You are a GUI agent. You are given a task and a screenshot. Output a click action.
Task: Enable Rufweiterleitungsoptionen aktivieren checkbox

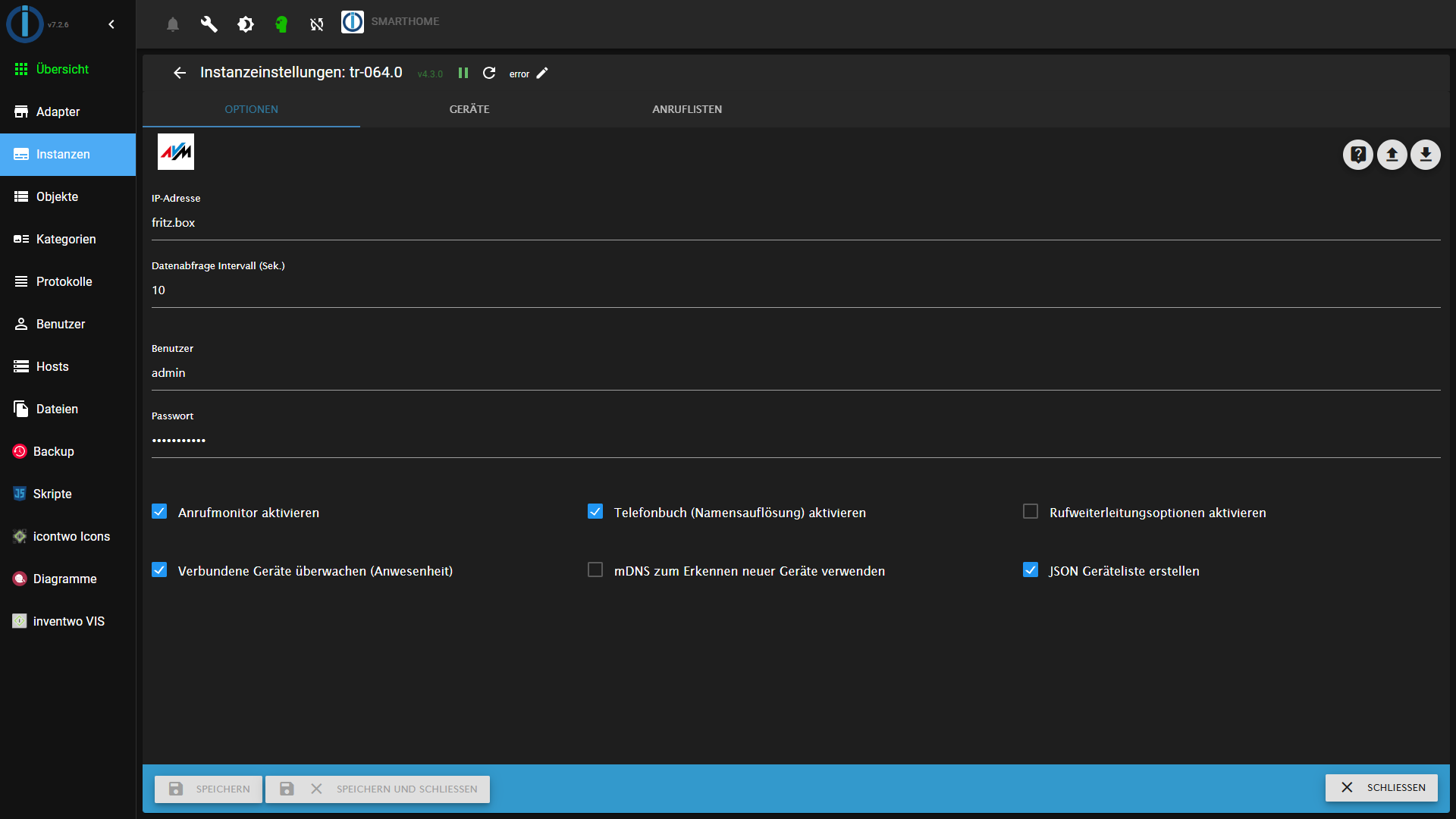click(x=1031, y=512)
